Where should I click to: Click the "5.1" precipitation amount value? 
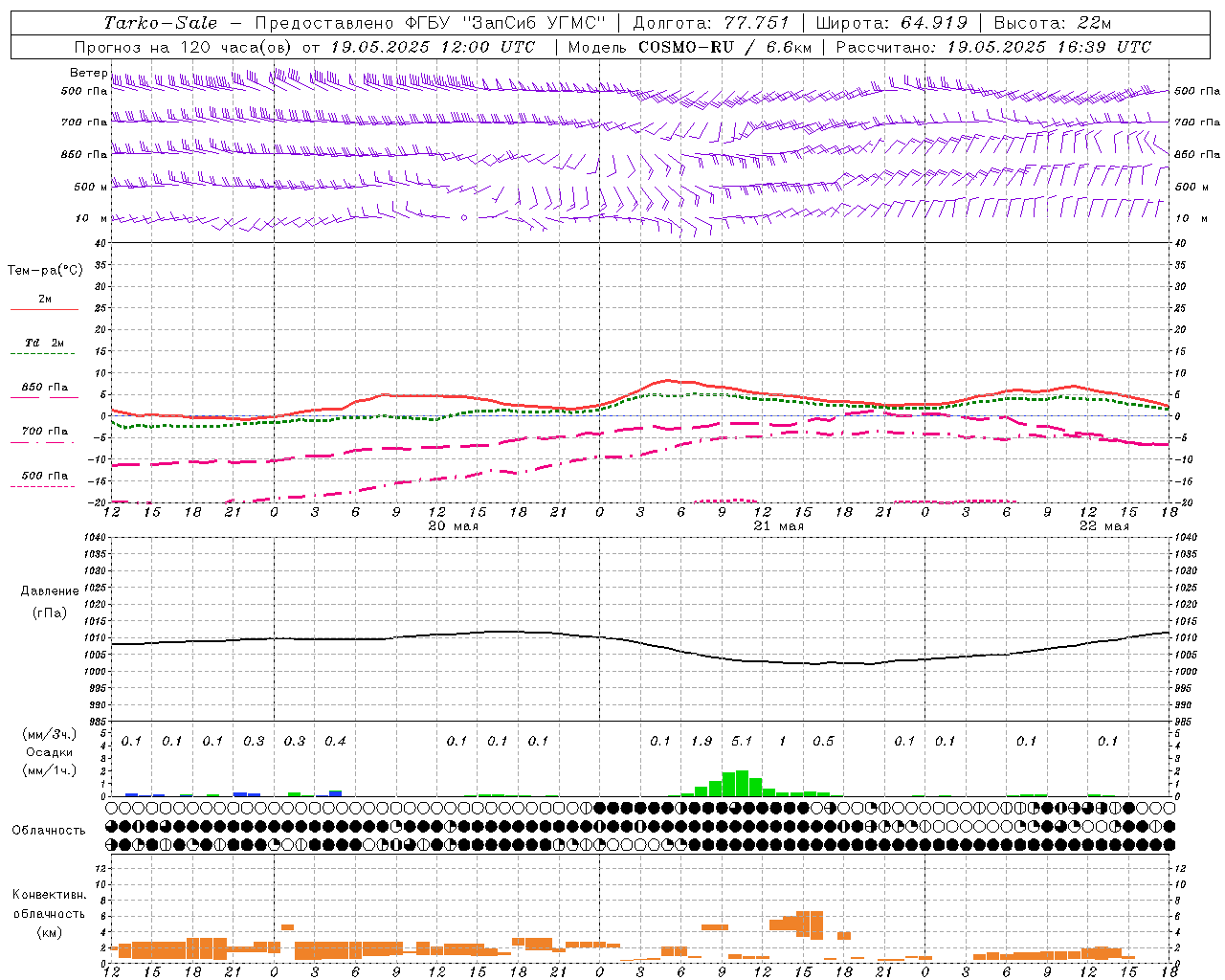[742, 741]
